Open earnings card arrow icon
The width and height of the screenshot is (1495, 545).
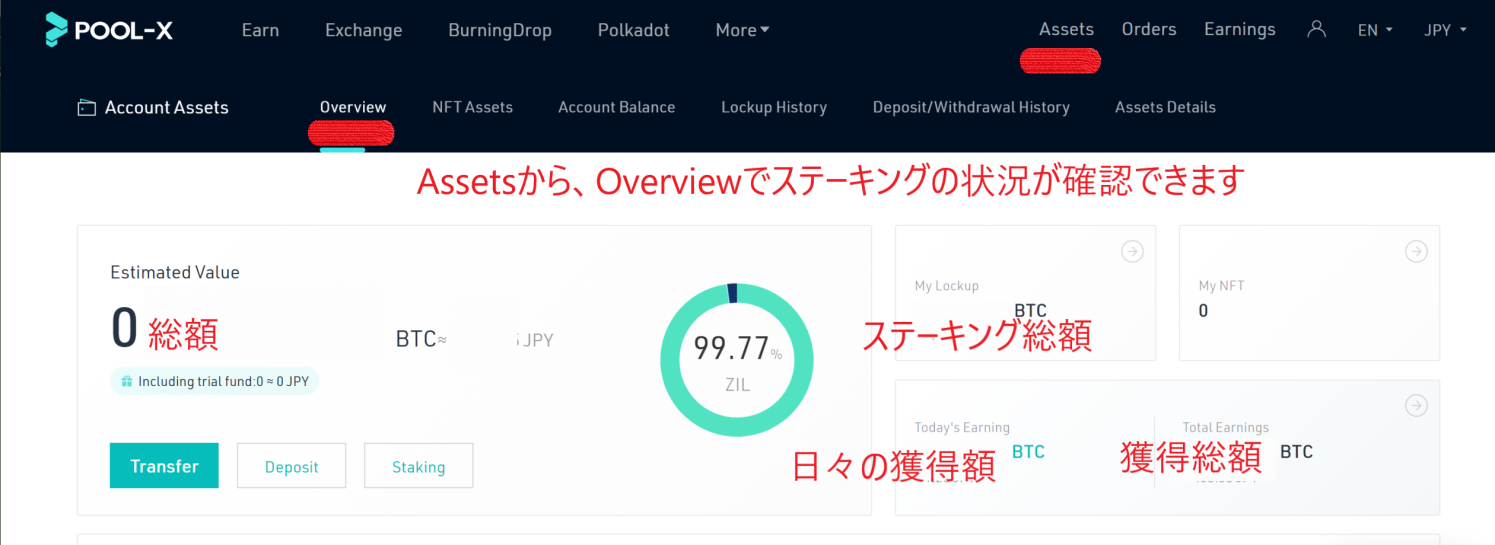coord(1416,406)
